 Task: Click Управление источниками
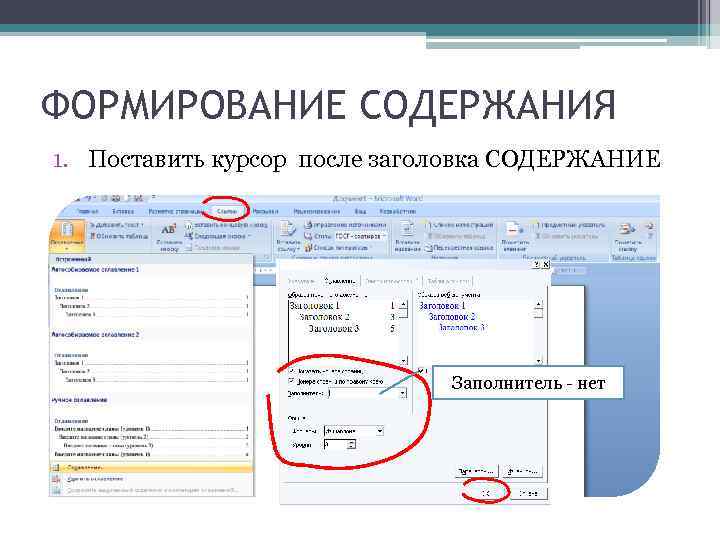(345, 225)
